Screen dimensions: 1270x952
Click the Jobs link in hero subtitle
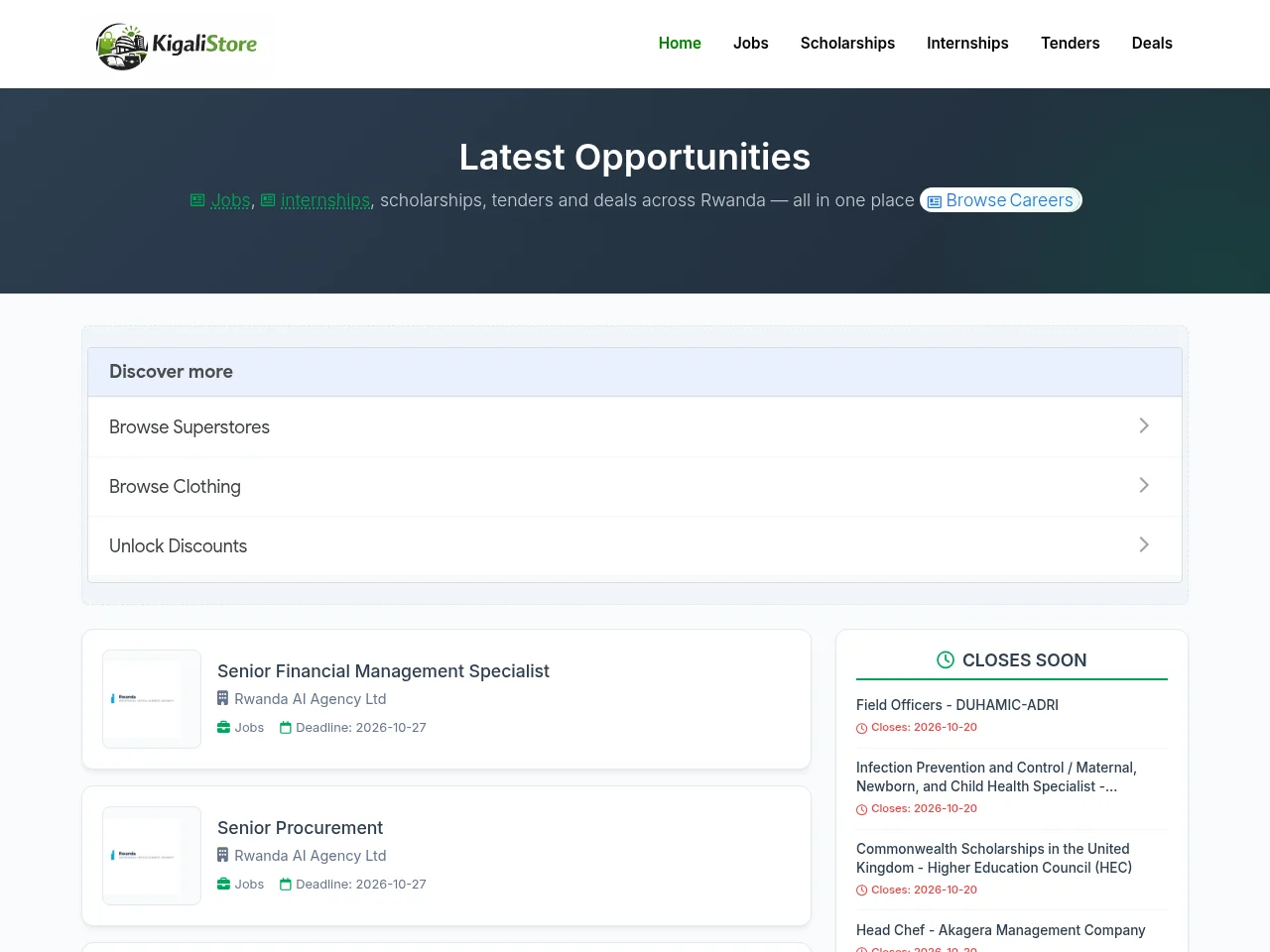point(231,200)
